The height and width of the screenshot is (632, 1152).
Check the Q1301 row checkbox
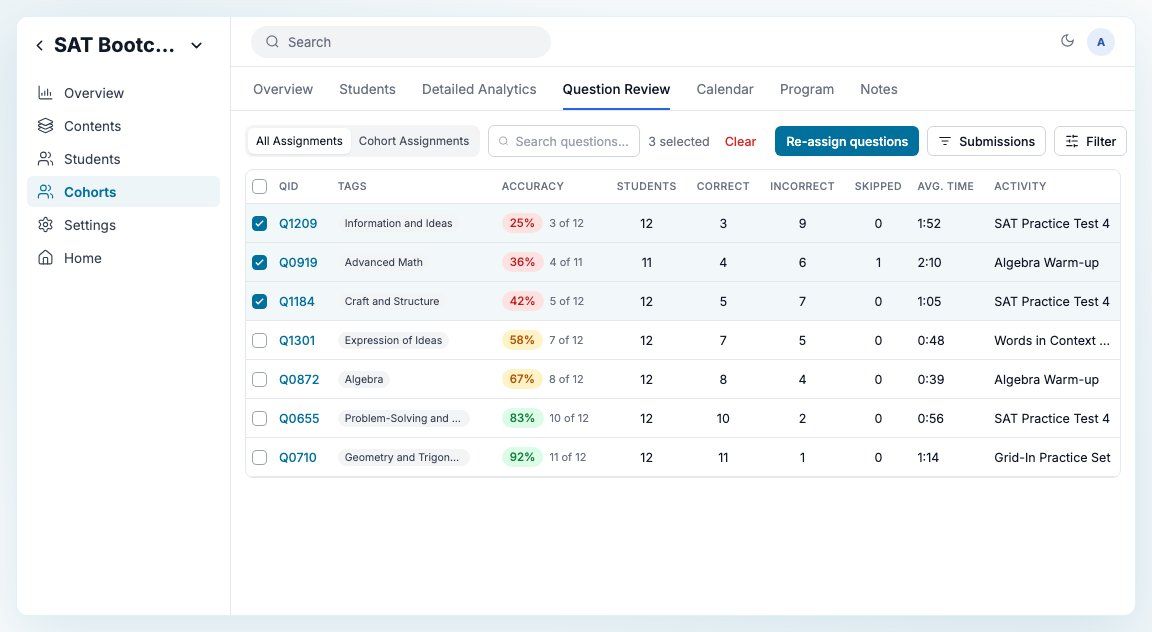(x=259, y=340)
